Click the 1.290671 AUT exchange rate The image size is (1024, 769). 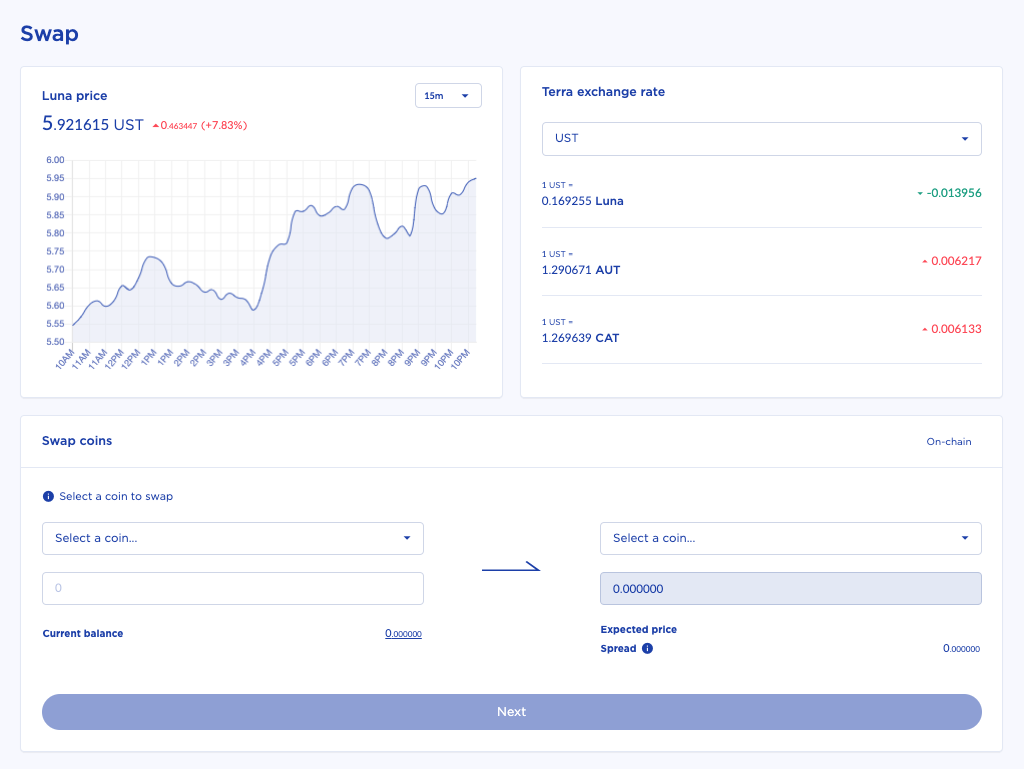[x=581, y=270]
